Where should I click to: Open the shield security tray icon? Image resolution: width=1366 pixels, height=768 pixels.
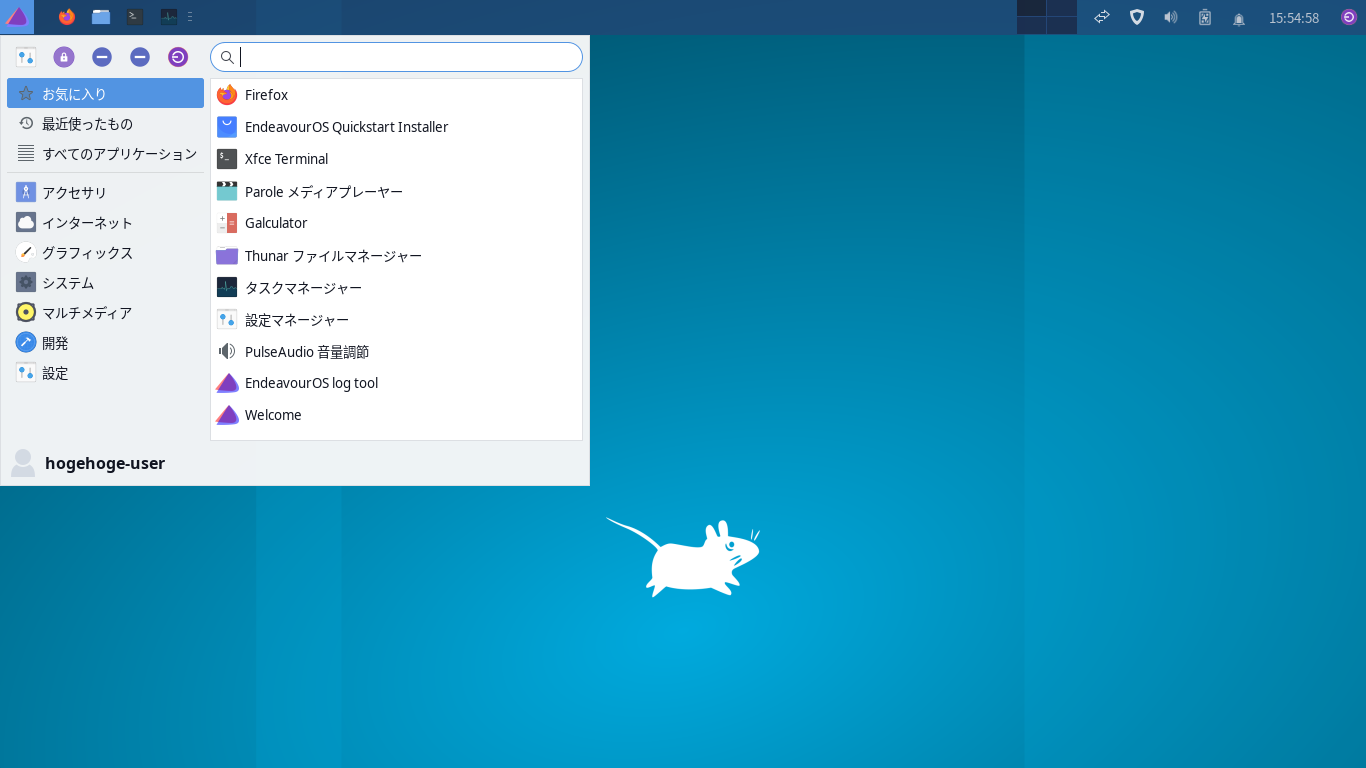[x=1136, y=17]
